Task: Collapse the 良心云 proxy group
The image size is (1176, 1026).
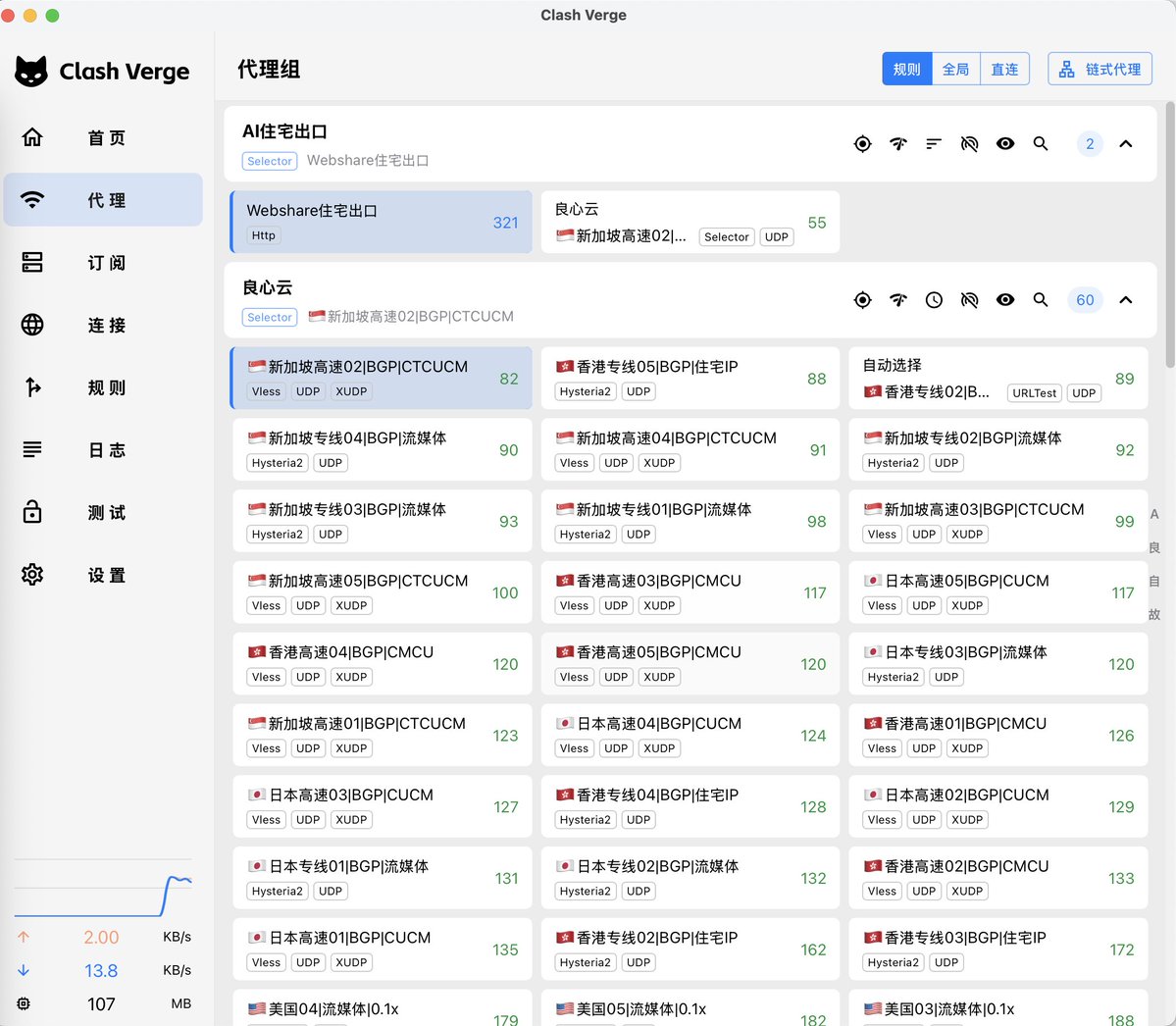Action: click(1126, 300)
